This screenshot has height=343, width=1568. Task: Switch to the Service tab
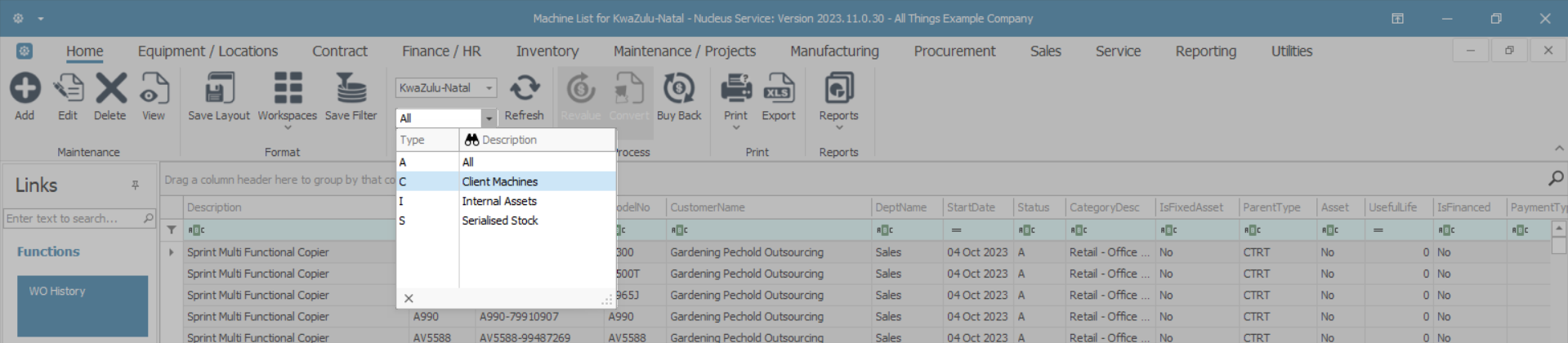point(1118,51)
